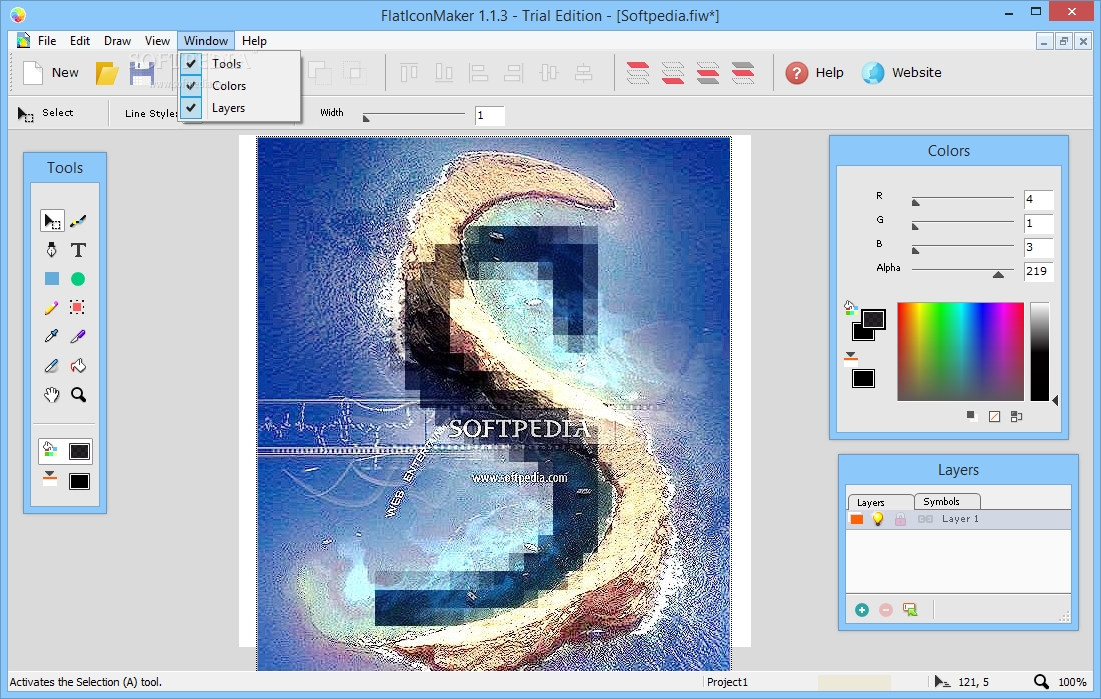The height and width of the screenshot is (699, 1101).
Task: Choose the green Ellipse shape tool
Action: click(78, 279)
